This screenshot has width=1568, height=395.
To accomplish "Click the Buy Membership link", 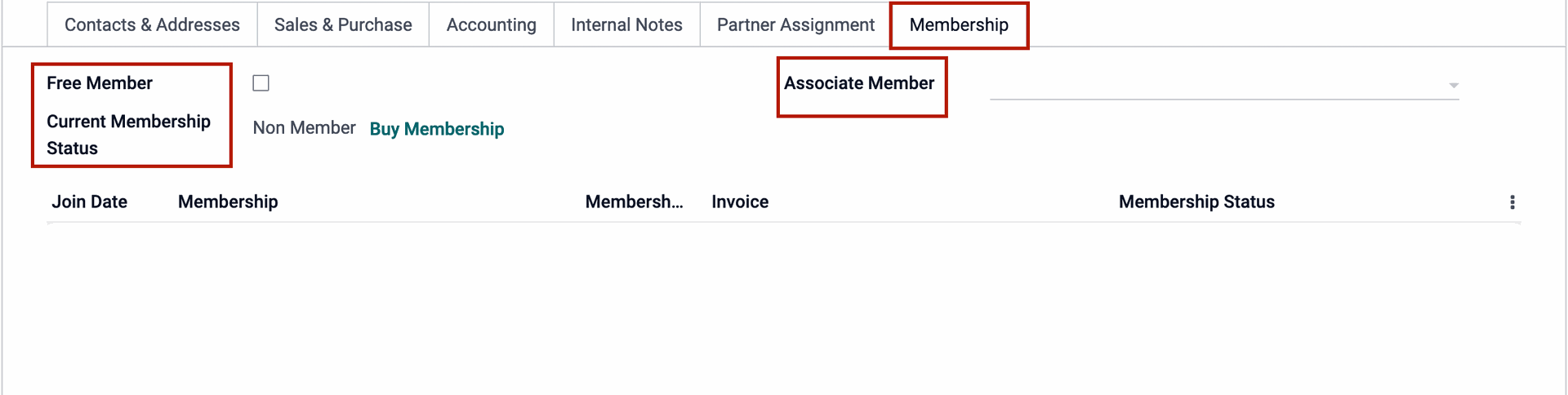I will 437,129.
